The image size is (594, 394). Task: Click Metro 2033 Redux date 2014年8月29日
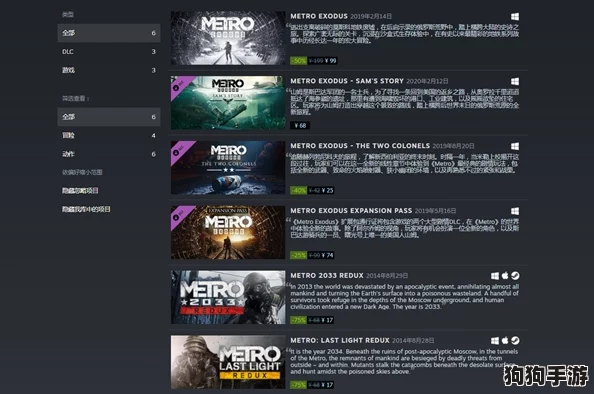(x=387, y=275)
